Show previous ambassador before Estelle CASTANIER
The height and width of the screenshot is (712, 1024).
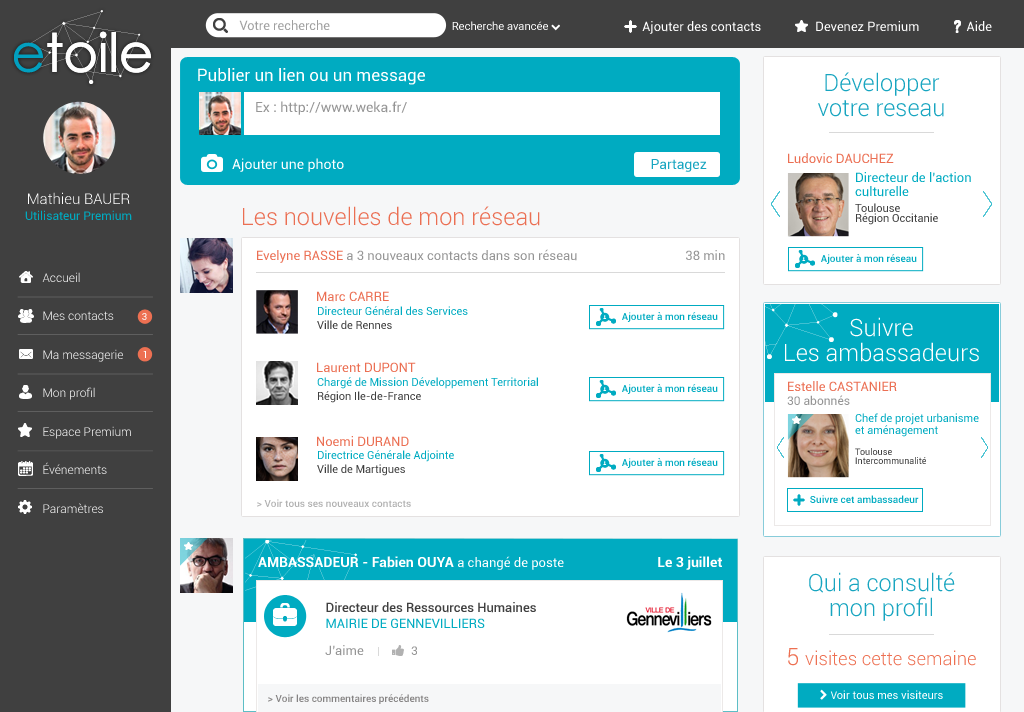tap(778, 447)
